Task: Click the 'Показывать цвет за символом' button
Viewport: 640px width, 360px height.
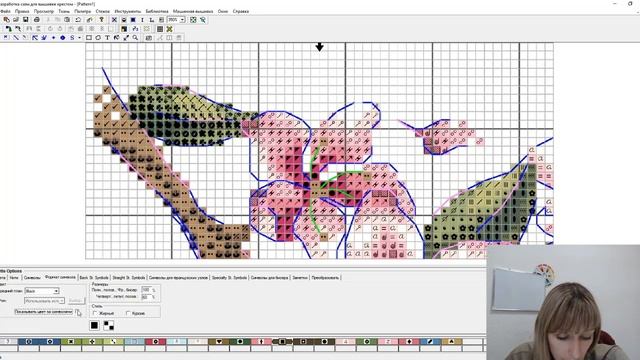Action: pos(43,312)
